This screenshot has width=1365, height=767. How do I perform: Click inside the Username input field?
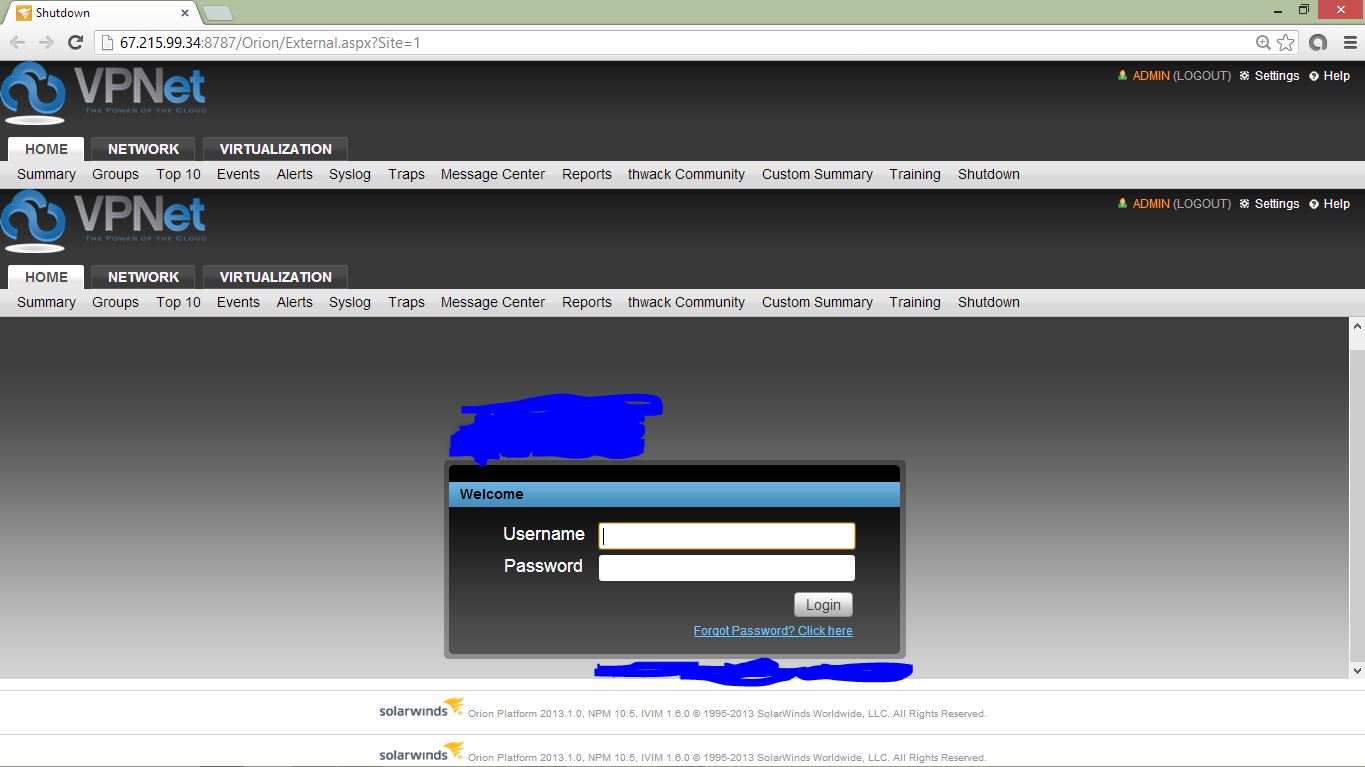(725, 535)
